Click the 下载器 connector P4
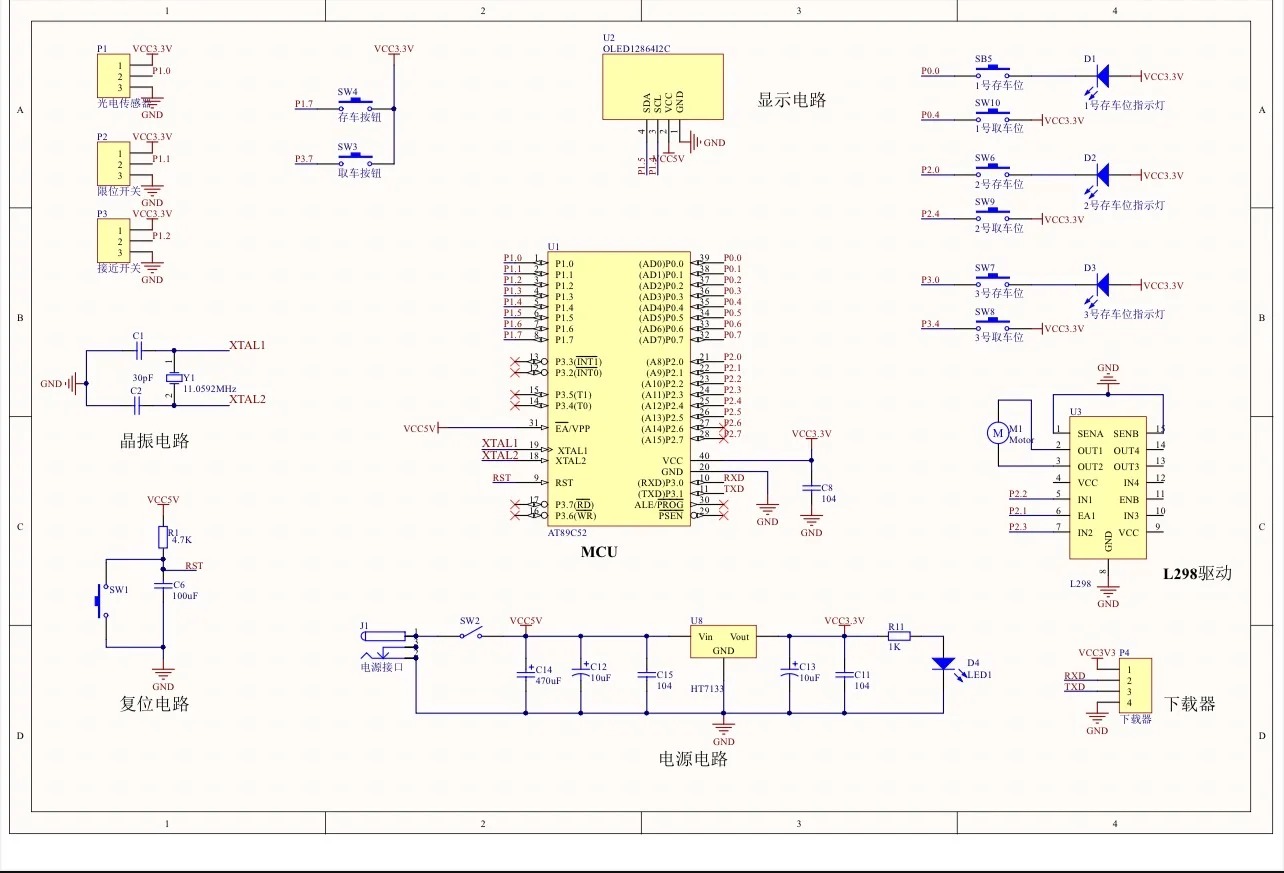 pos(1137,688)
